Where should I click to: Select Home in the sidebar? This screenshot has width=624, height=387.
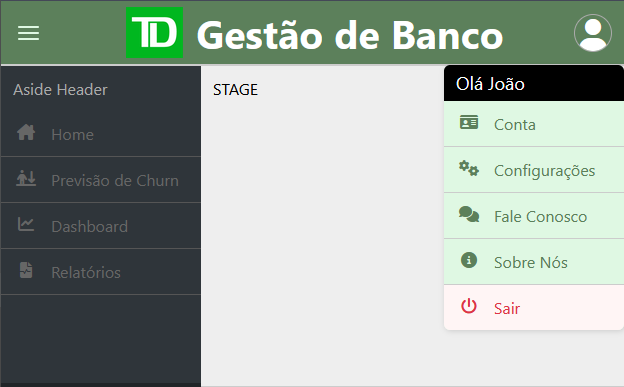point(101,134)
